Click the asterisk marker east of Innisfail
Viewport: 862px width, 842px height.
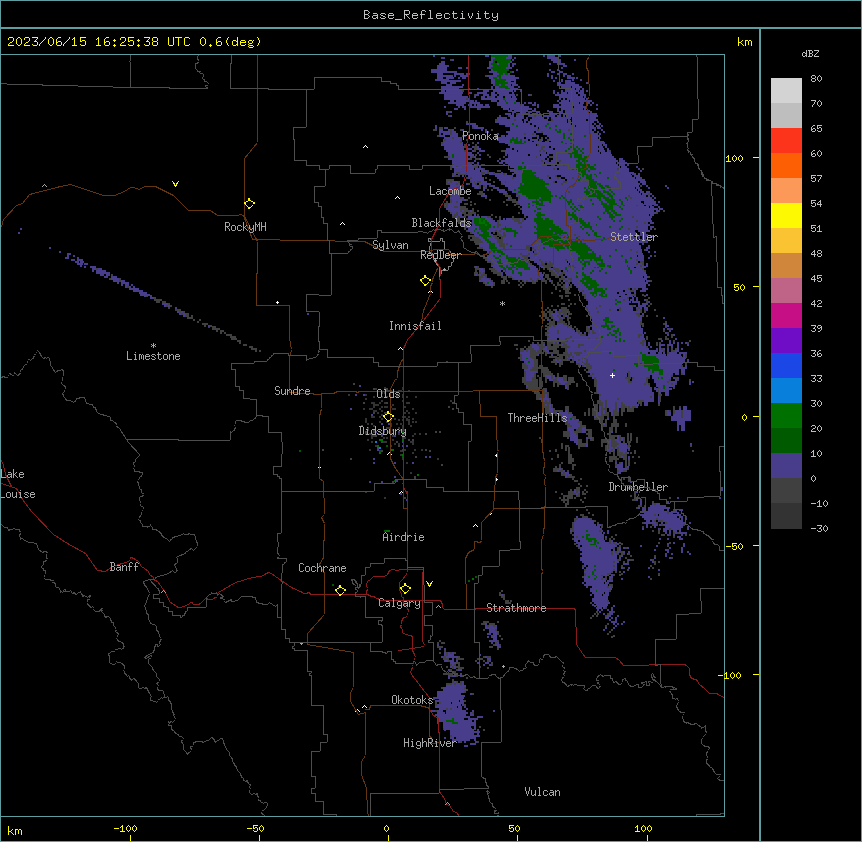(x=502, y=303)
